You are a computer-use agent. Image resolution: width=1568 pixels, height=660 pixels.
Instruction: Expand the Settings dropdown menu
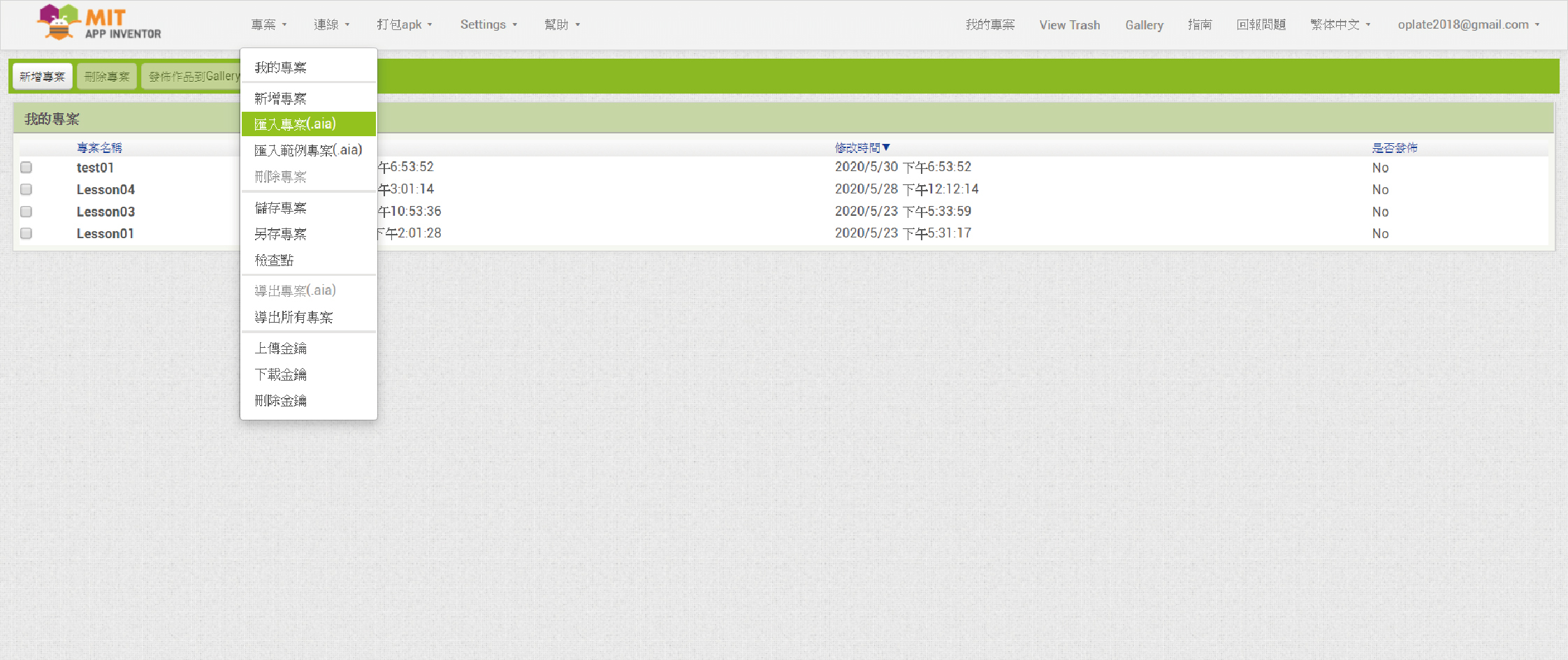488,24
